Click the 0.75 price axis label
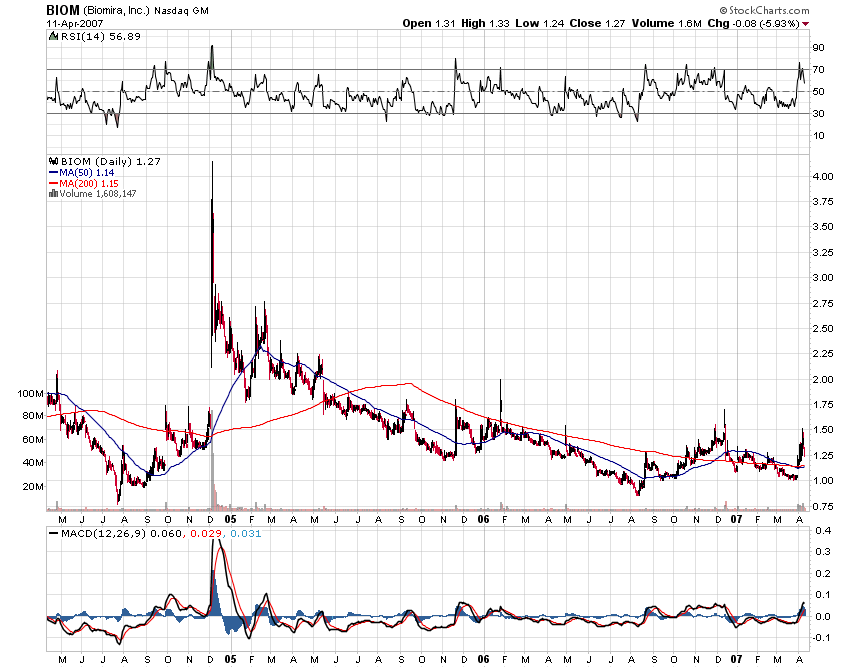 823,506
